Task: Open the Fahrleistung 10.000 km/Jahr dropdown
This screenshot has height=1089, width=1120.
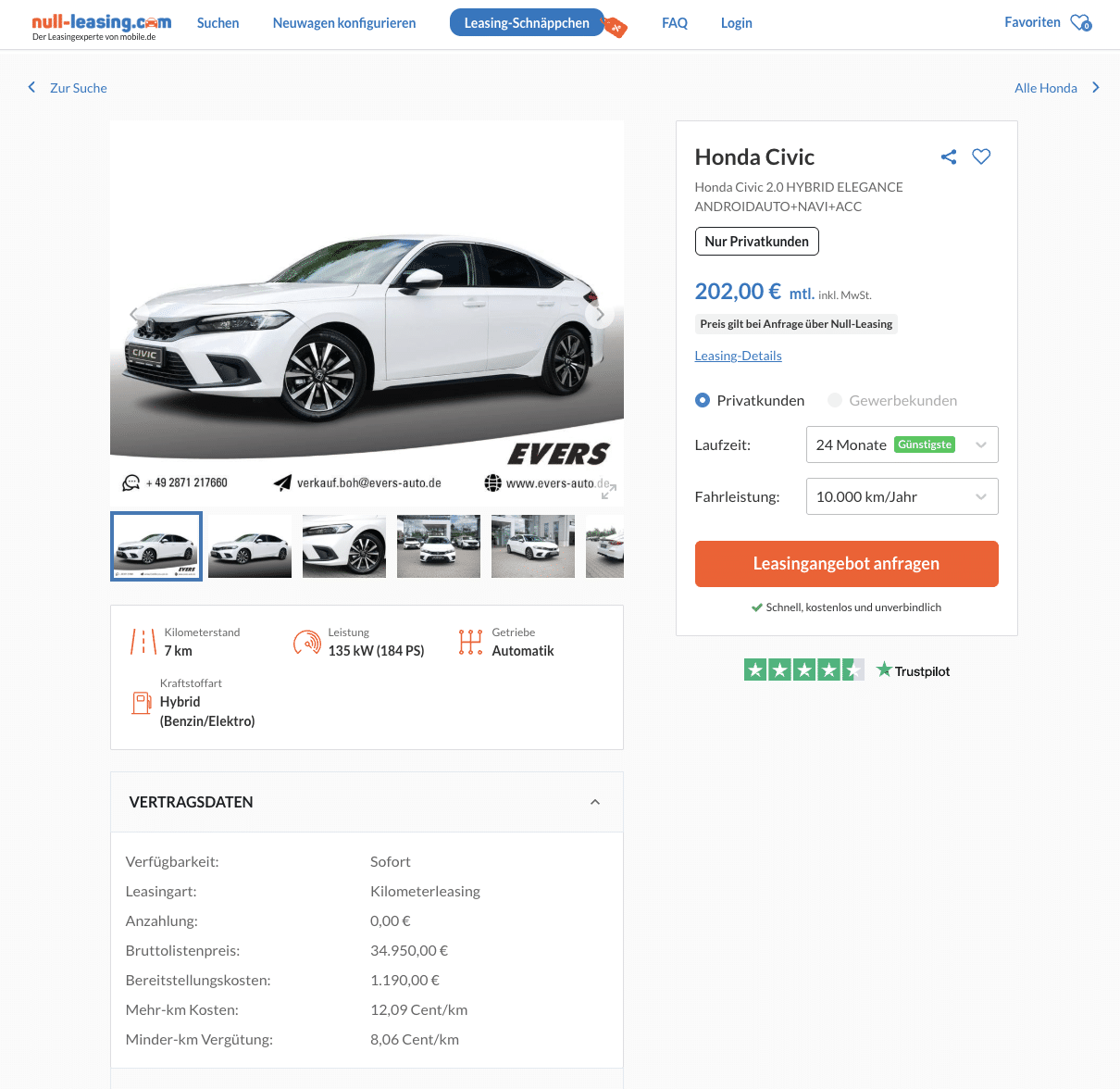Action: pos(902,496)
